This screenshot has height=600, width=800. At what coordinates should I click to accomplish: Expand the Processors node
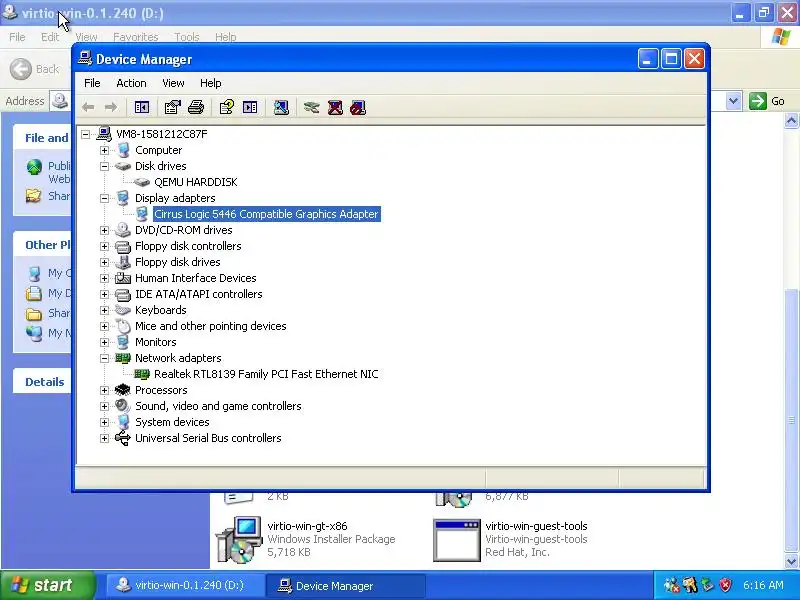pos(105,391)
